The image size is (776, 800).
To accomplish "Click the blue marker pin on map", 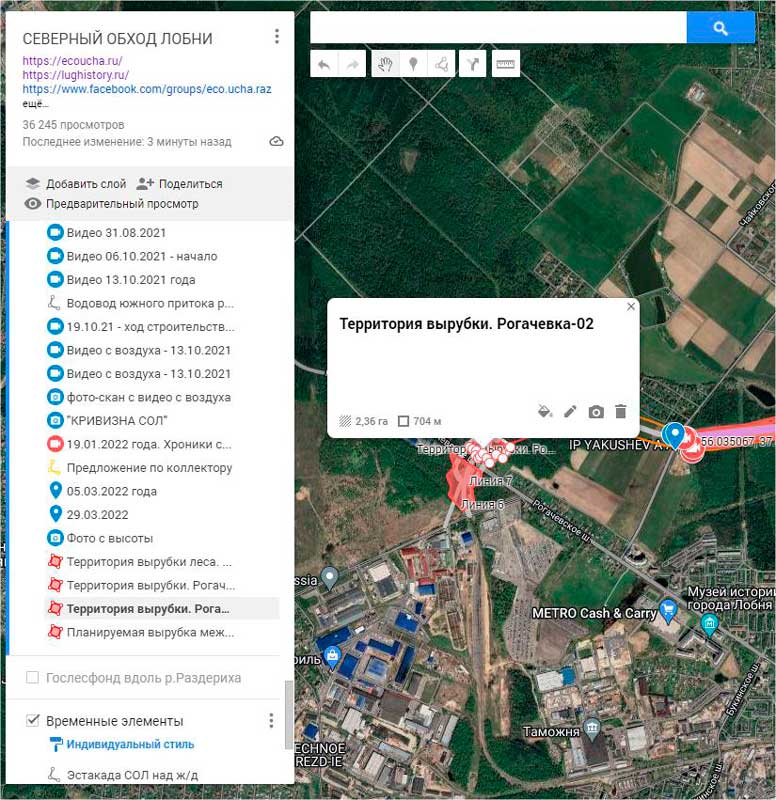I will point(674,434).
